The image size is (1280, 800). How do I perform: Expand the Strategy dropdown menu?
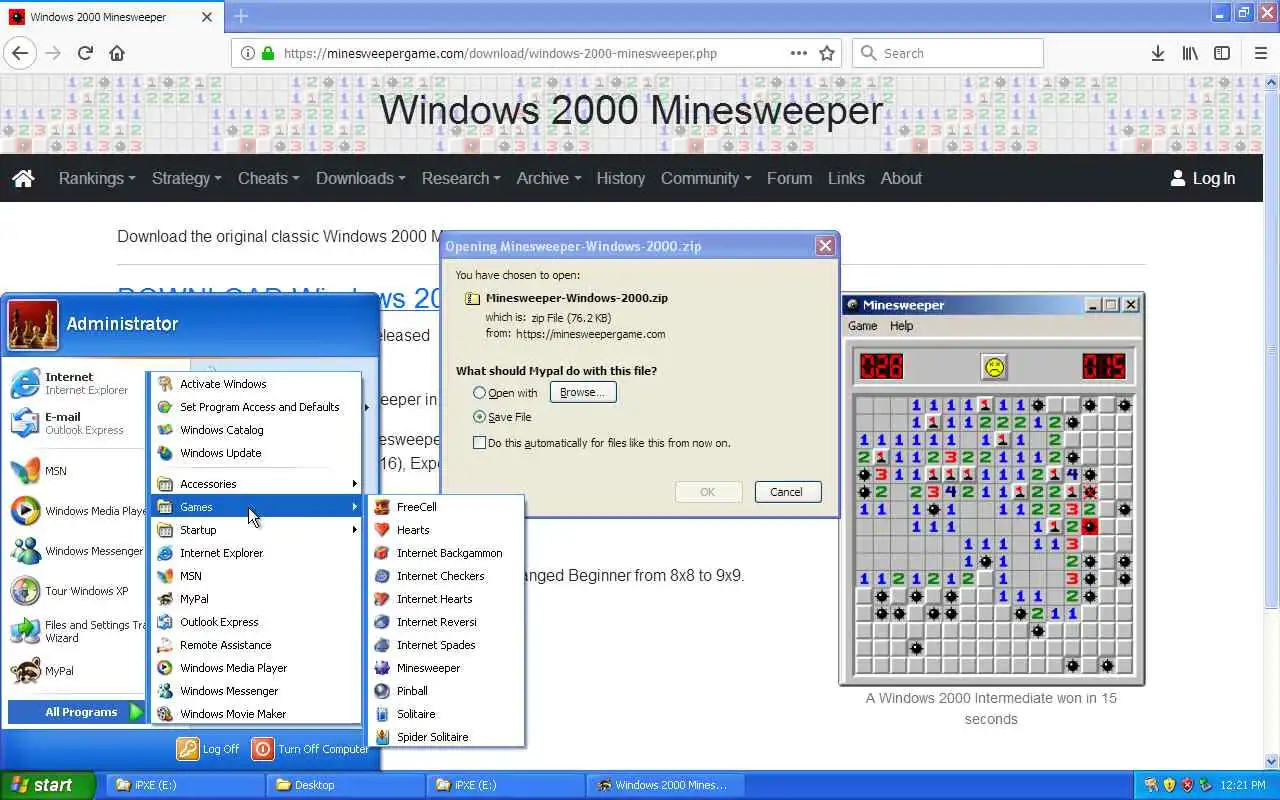tap(187, 178)
